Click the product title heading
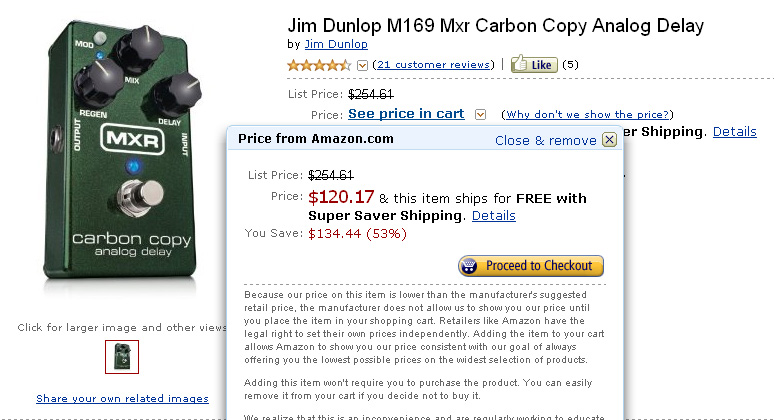Screen dimensions: 774x420 tap(495, 25)
